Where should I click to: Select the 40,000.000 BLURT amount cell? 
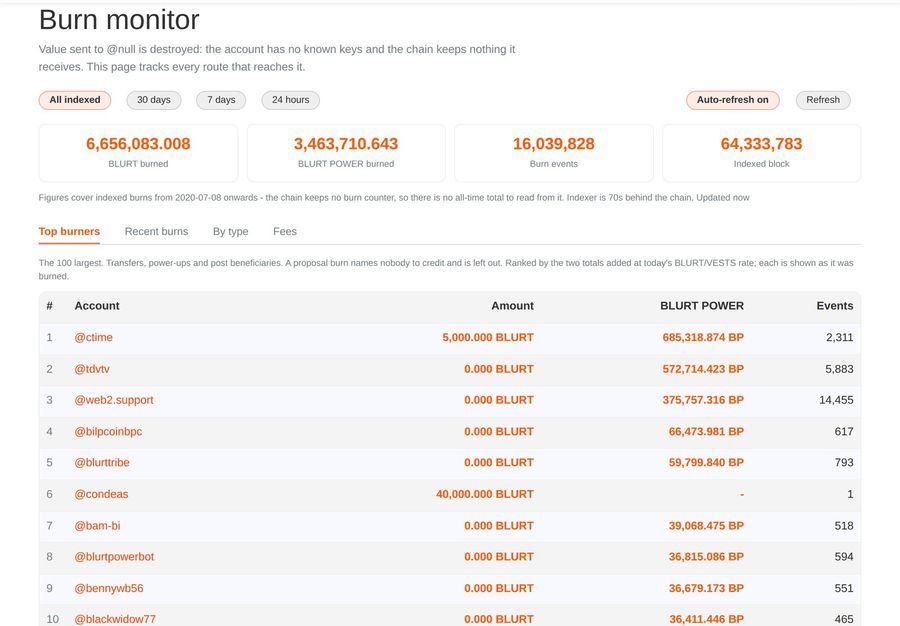coord(484,494)
